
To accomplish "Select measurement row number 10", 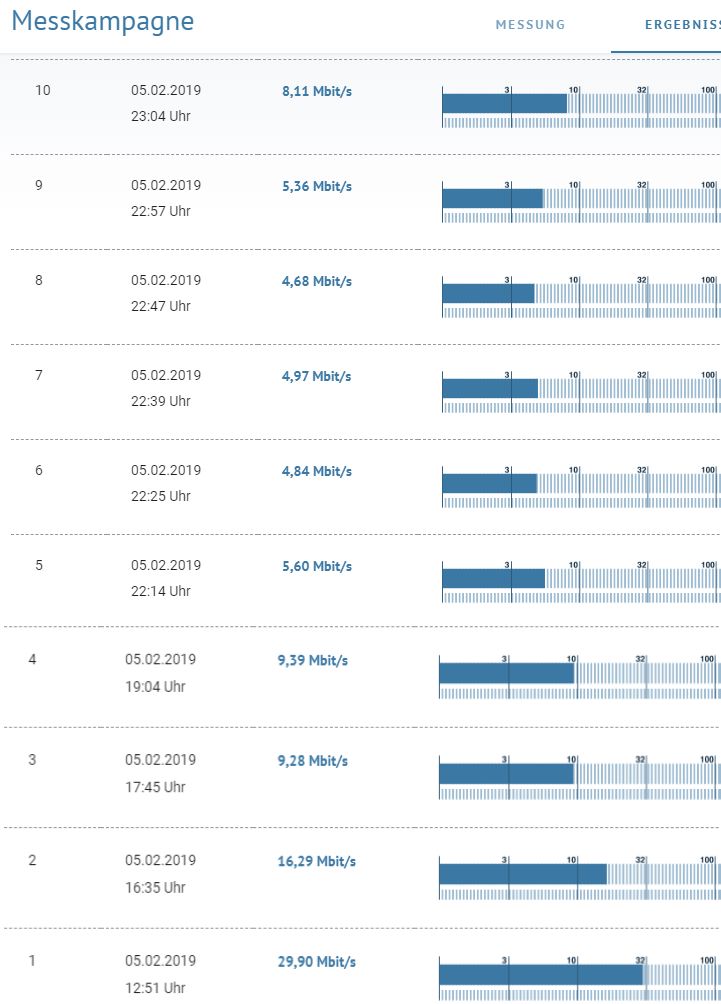I will coord(43,90).
